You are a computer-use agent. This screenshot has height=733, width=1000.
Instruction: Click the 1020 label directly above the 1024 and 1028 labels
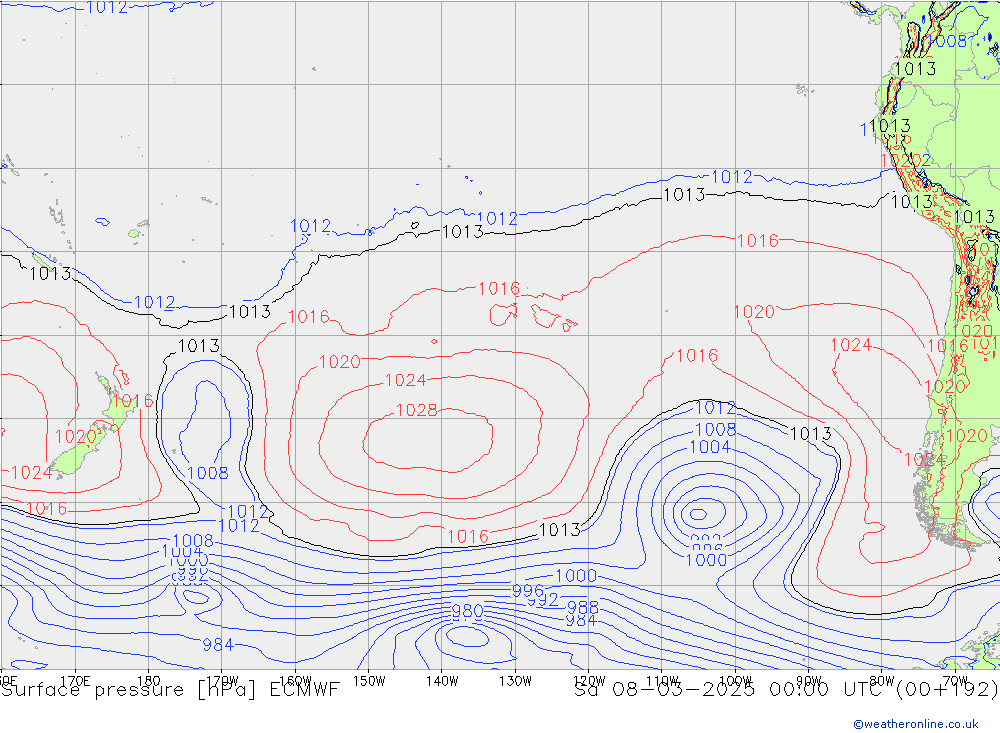pyautogui.click(x=340, y=362)
